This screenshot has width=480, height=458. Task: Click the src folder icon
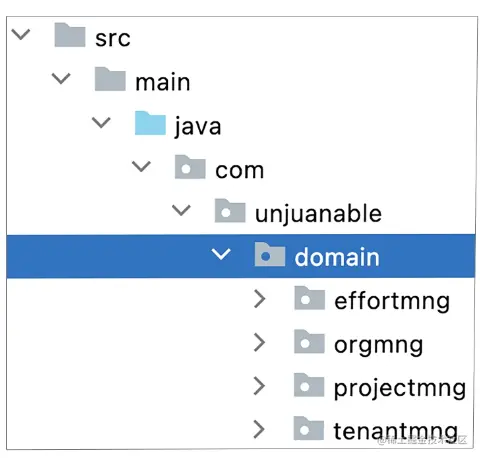point(70,35)
